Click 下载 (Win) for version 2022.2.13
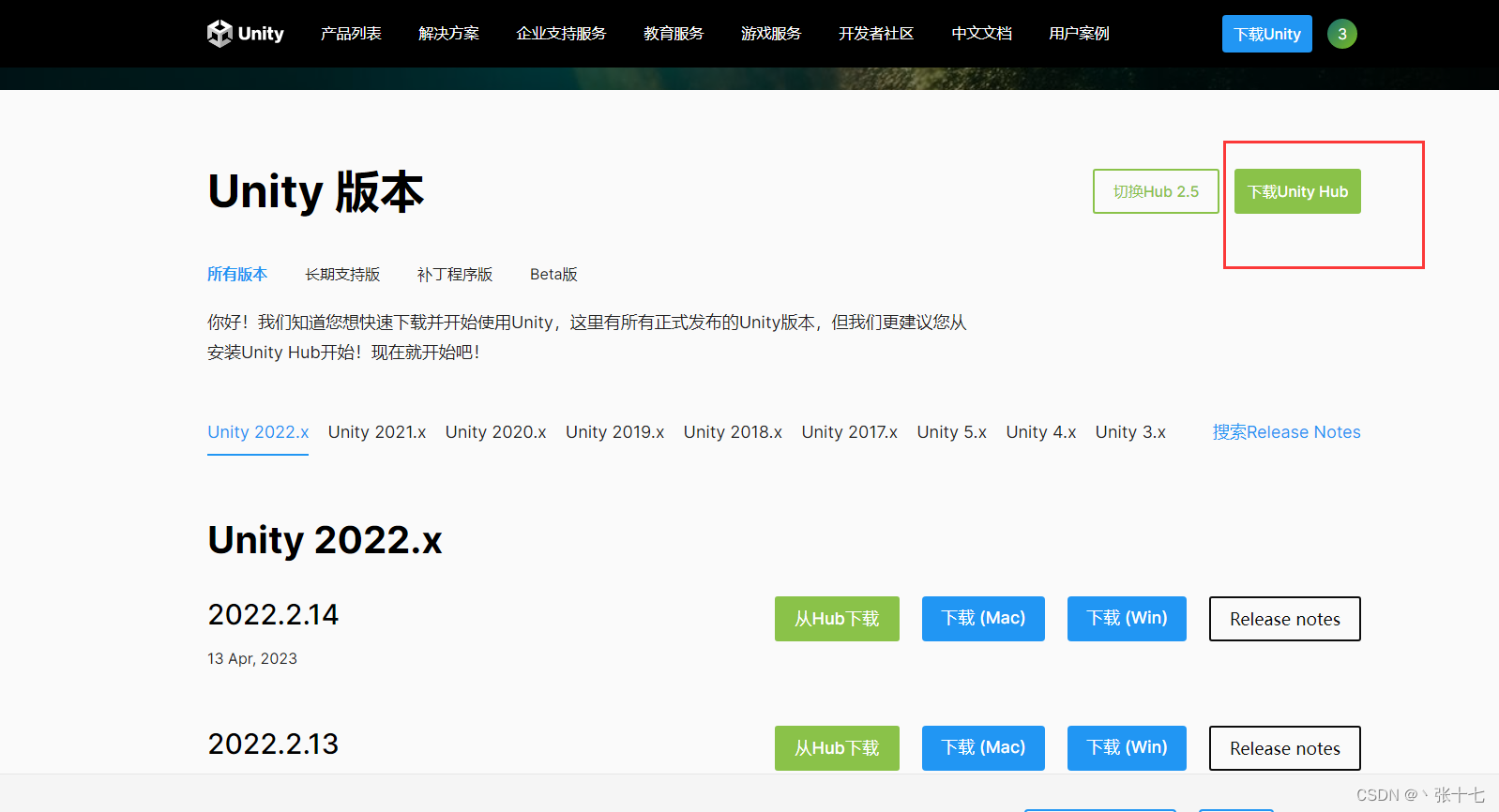The height and width of the screenshot is (812, 1499). click(x=1127, y=748)
